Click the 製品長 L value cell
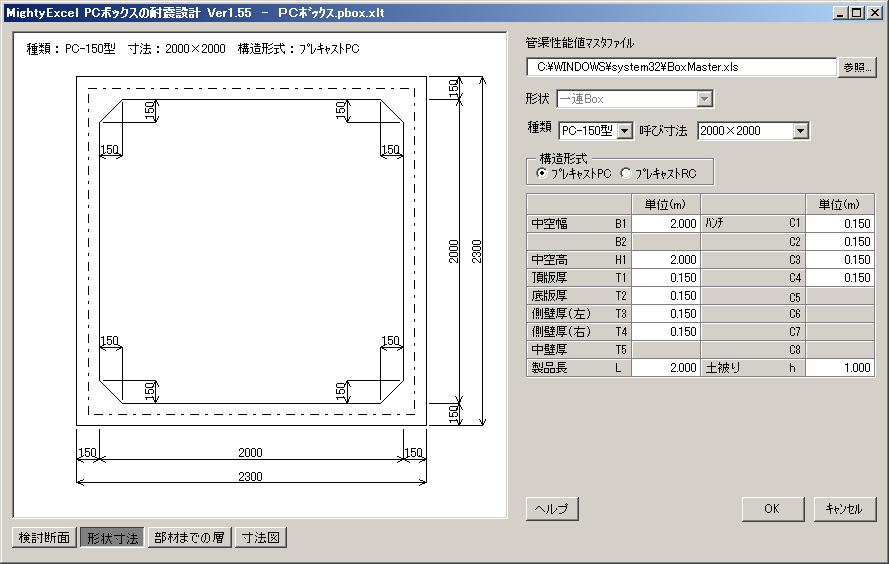The height and width of the screenshot is (564, 889). click(x=666, y=368)
